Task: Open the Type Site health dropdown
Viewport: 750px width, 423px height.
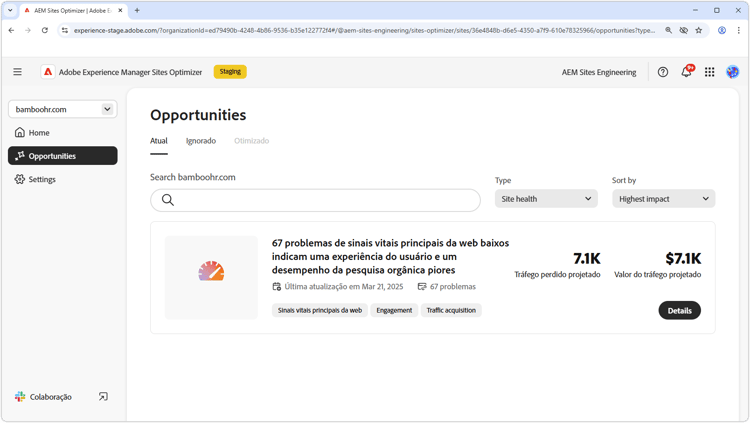Action: coord(546,199)
